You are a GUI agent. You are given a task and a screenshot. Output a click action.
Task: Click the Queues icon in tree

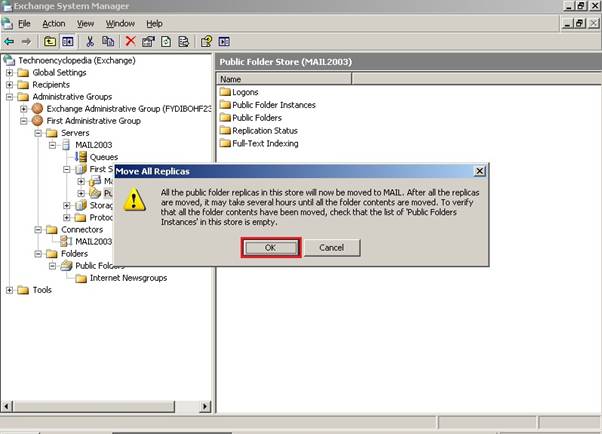pyautogui.click(x=81, y=157)
